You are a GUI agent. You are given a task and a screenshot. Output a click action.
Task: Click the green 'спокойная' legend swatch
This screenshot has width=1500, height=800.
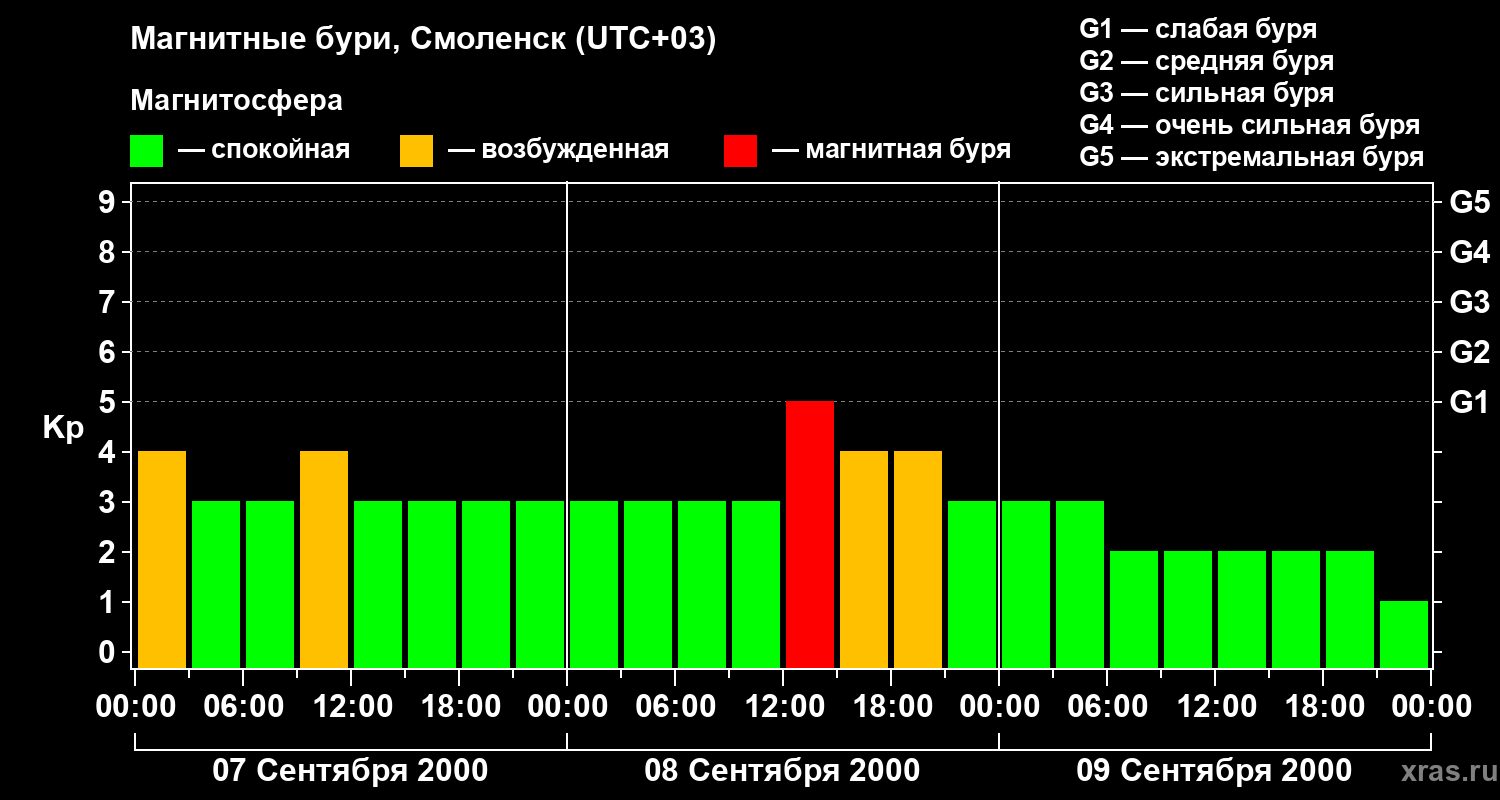tap(146, 151)
